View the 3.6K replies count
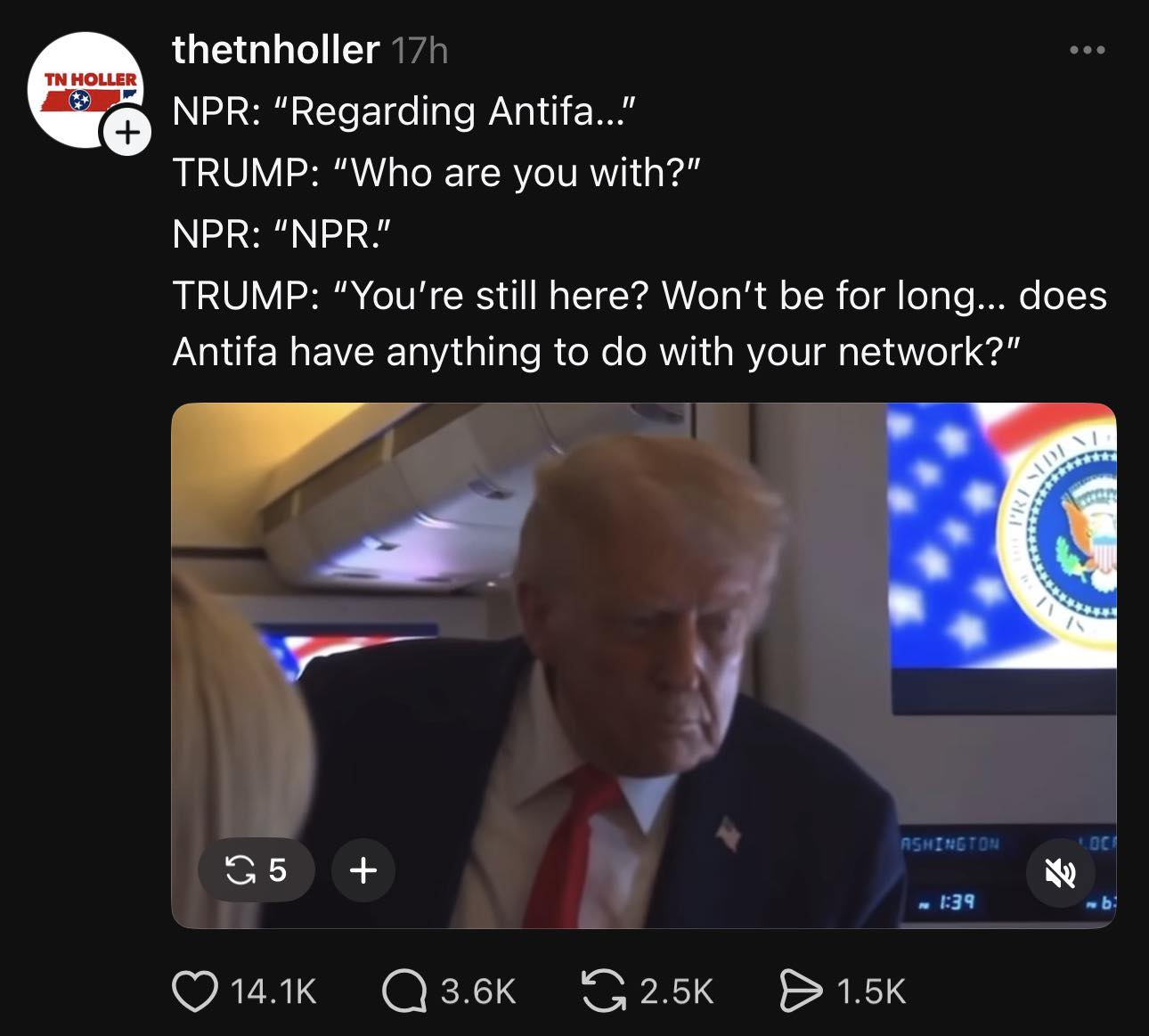The height and width of the screenshot is (1036, 1149). [478, 991]
